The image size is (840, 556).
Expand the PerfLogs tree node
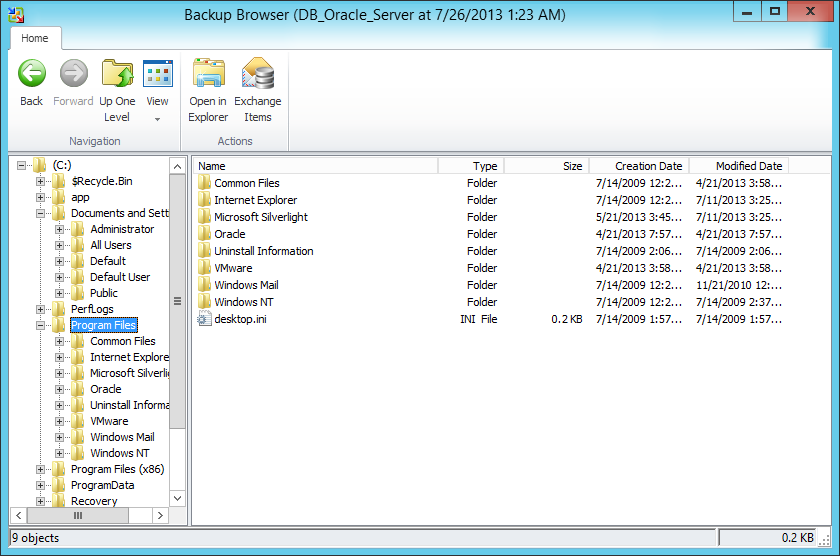41,309
